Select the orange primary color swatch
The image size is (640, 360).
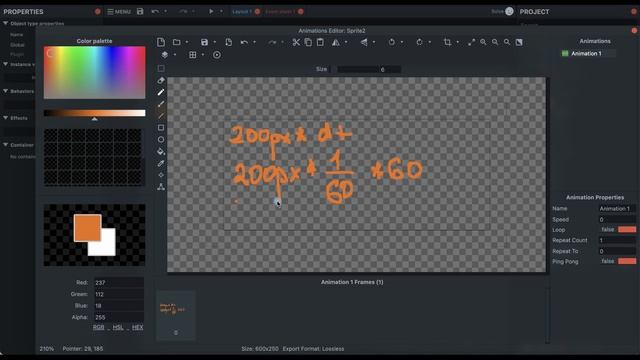87,227
